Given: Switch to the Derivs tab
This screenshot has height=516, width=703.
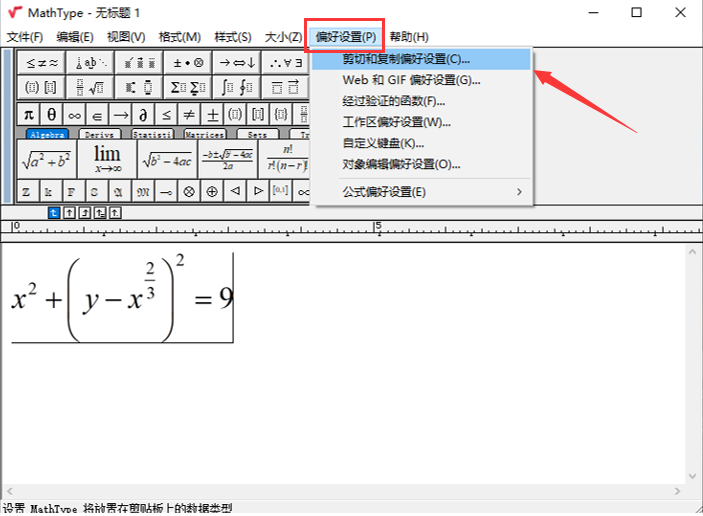Looking at the screenshot, I should tap(100, 134).
